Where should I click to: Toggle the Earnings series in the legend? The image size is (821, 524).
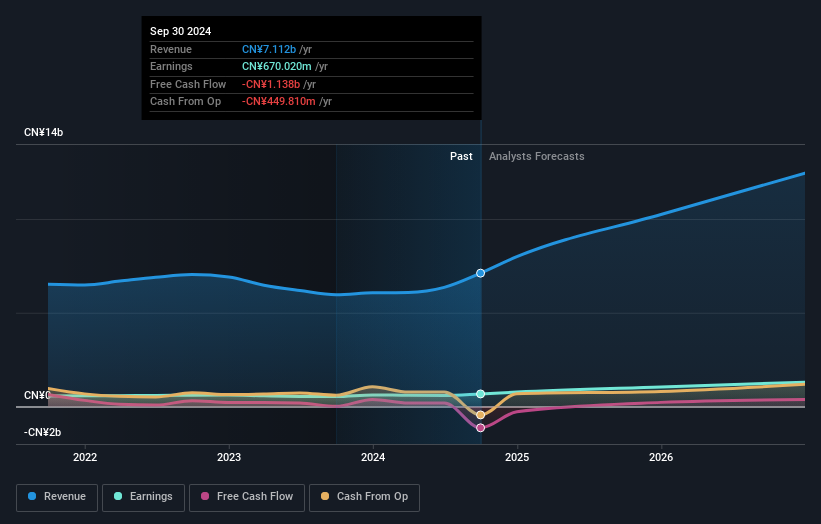point(142,497)
